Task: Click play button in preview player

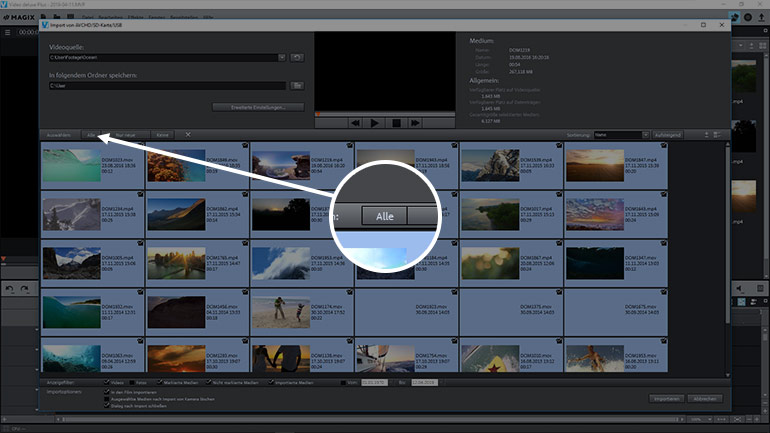Action: [x=375, y=123]
